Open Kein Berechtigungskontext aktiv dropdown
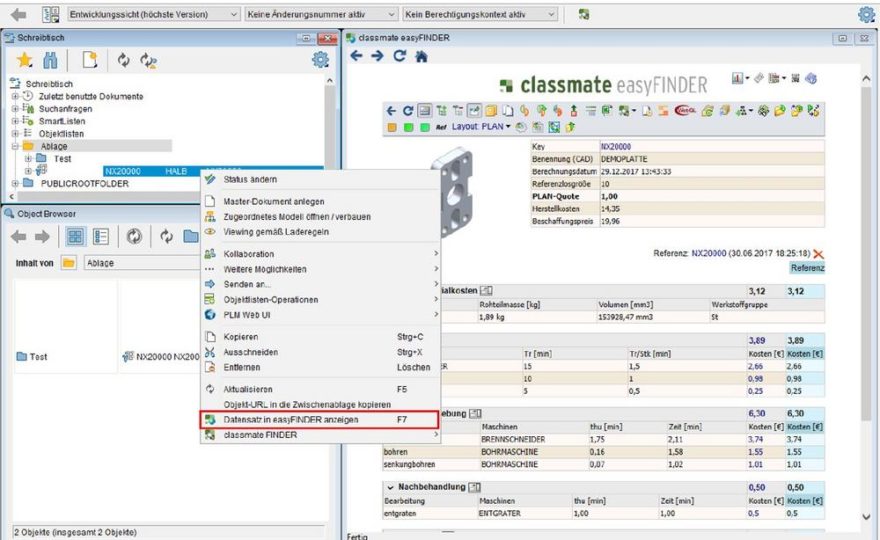The height and width of the screenshot is (540, 880). 480,15
